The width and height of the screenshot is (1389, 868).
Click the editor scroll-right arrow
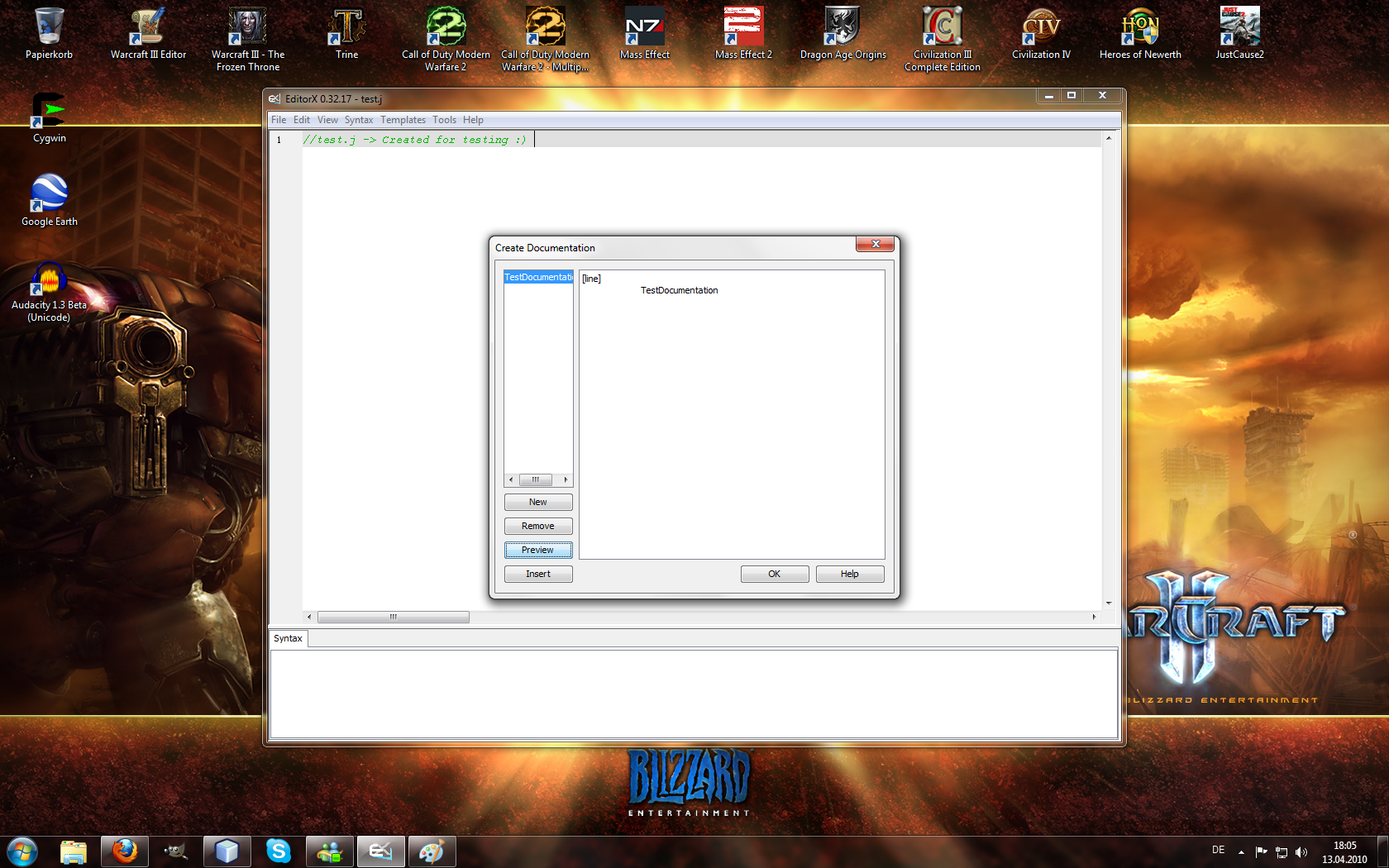(x=1094, y=617)
